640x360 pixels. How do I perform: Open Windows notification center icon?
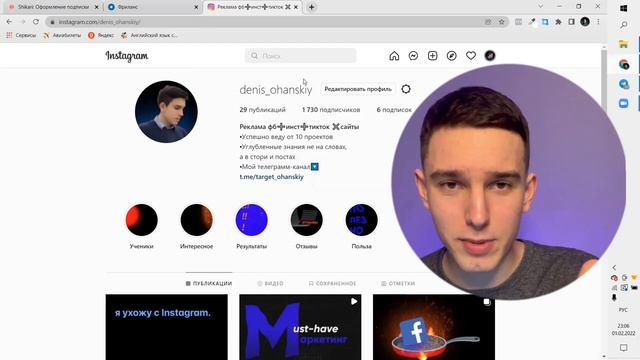(x=623, y=348)
